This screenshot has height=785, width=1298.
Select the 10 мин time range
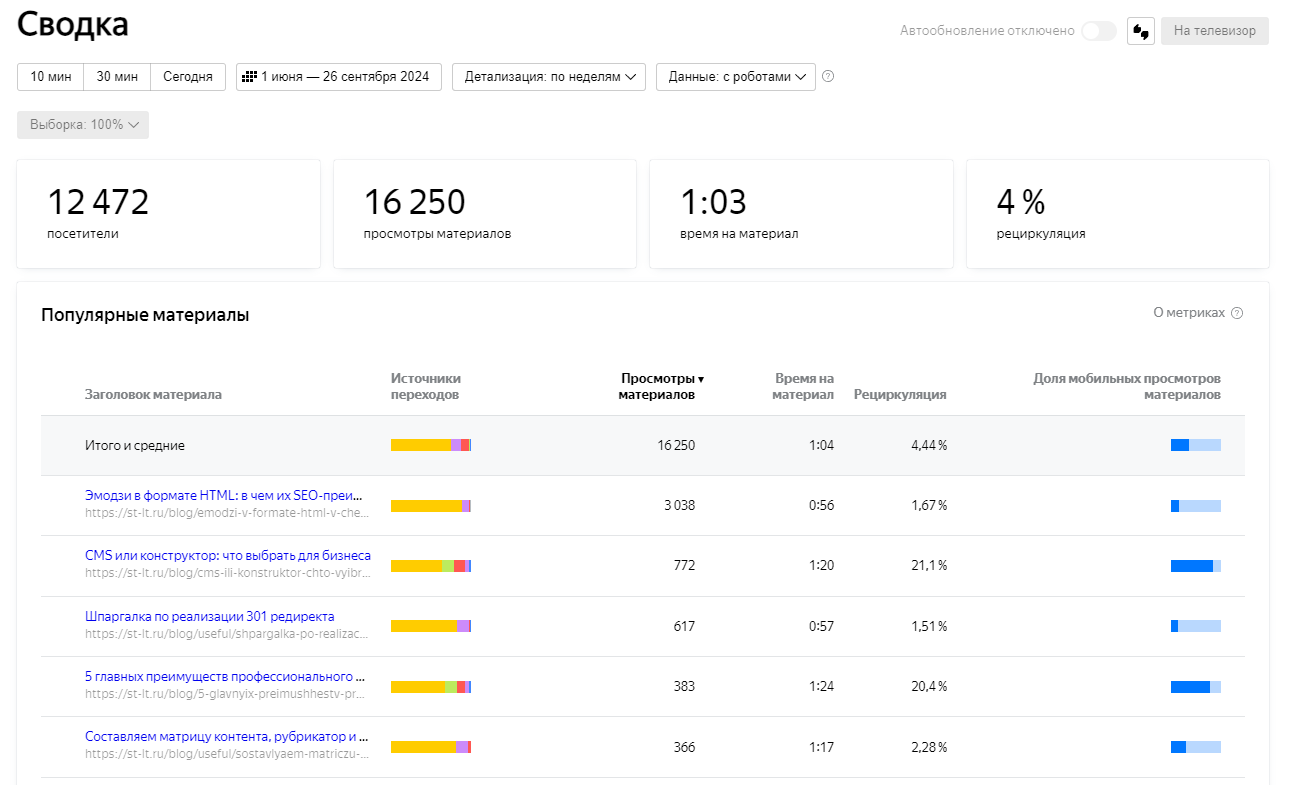50,77
